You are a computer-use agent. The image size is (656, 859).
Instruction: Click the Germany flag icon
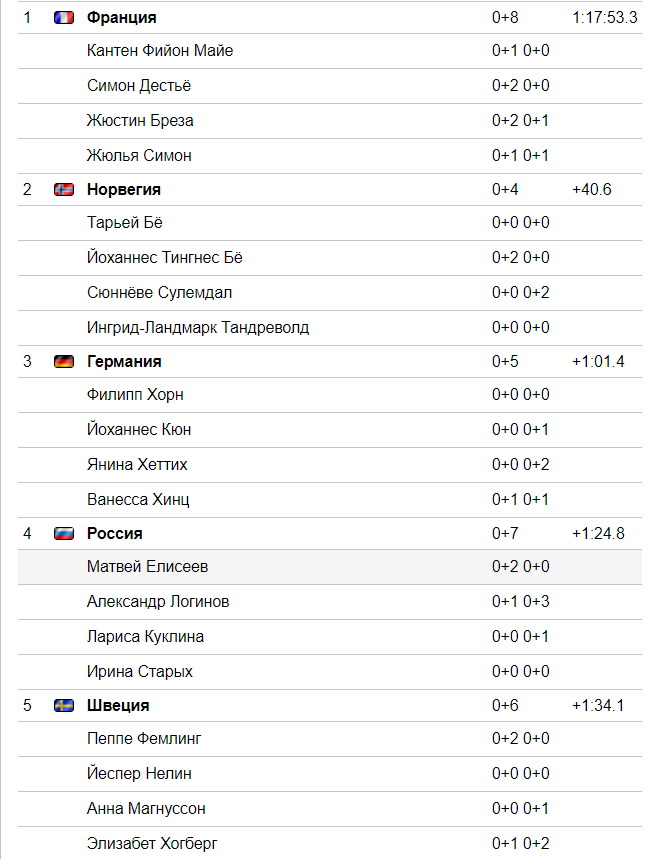pyautogui.click(x=64, y=362)
